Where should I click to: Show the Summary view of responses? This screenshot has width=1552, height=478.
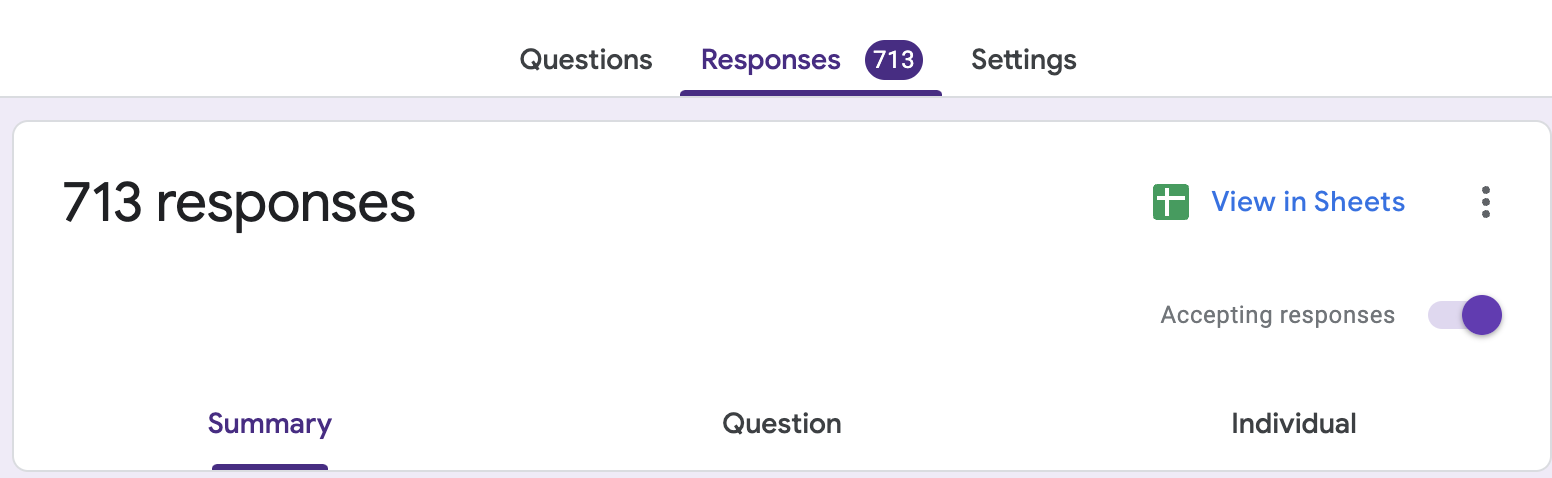pos(270,424)
